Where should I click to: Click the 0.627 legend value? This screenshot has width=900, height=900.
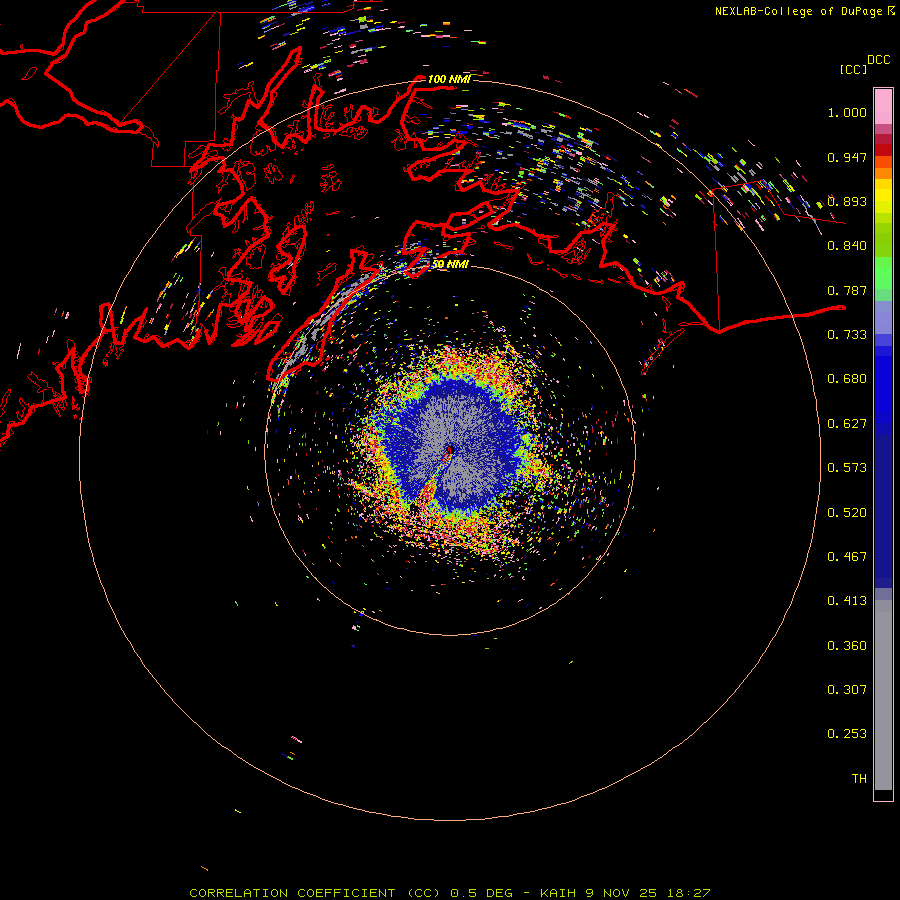847,424
